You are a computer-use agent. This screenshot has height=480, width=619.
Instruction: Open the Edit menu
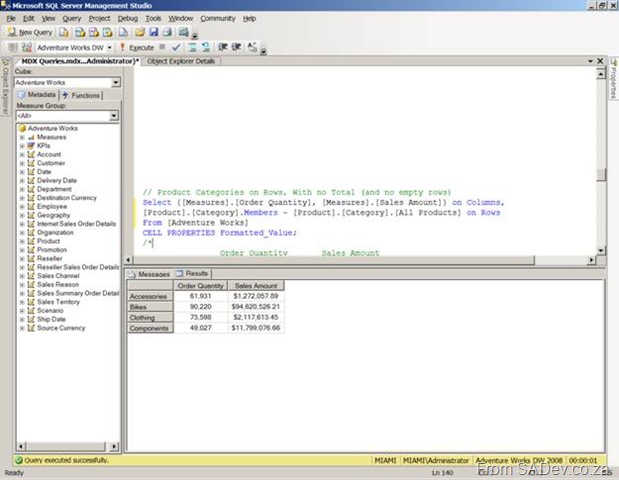coord(28,19)
